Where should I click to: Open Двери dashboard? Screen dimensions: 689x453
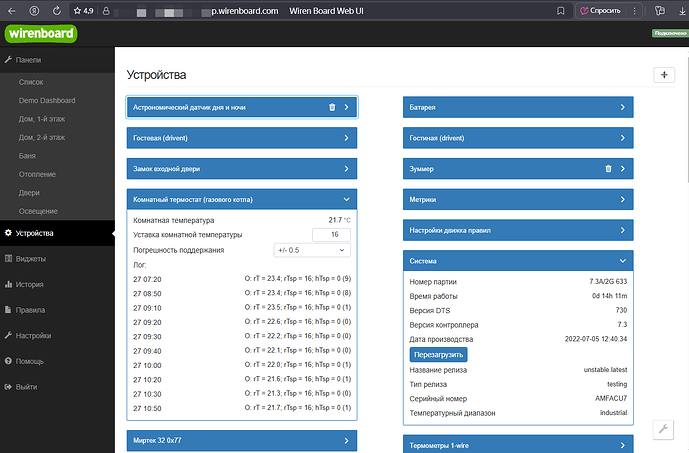tap(29, 193)
